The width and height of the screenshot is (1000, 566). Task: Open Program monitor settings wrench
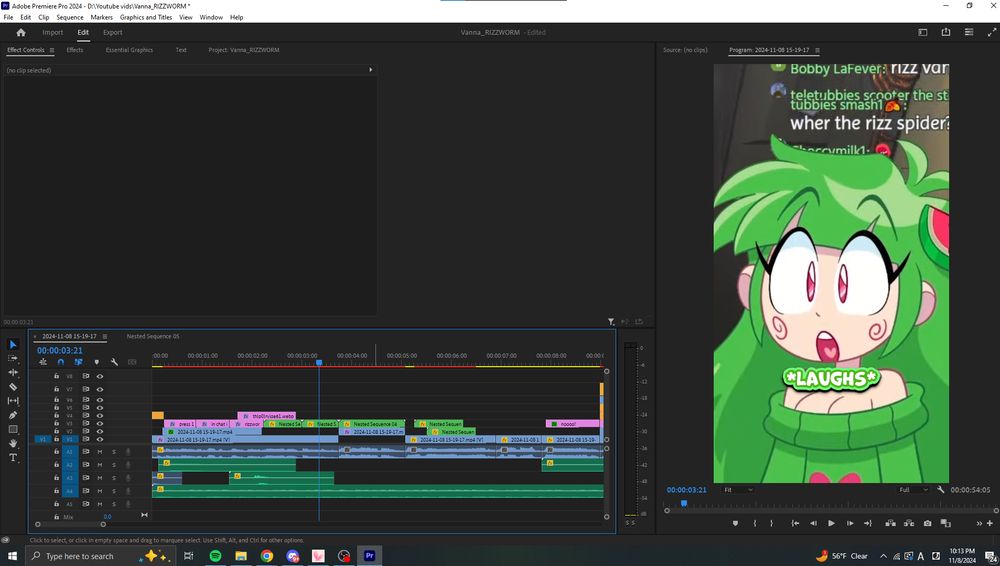941,489
